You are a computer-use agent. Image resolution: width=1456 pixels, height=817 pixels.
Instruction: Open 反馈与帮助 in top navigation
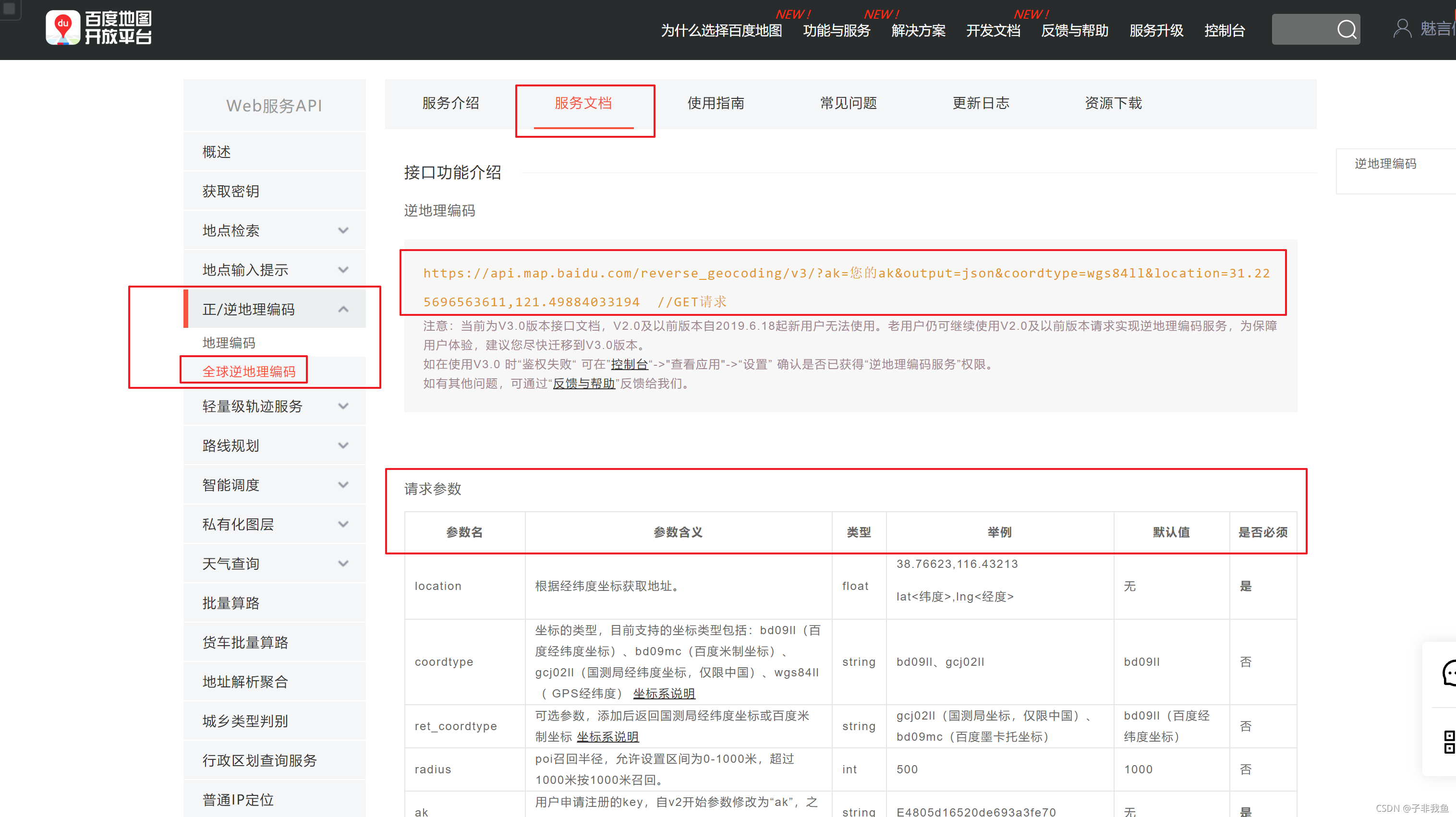tap(1075, 31)
